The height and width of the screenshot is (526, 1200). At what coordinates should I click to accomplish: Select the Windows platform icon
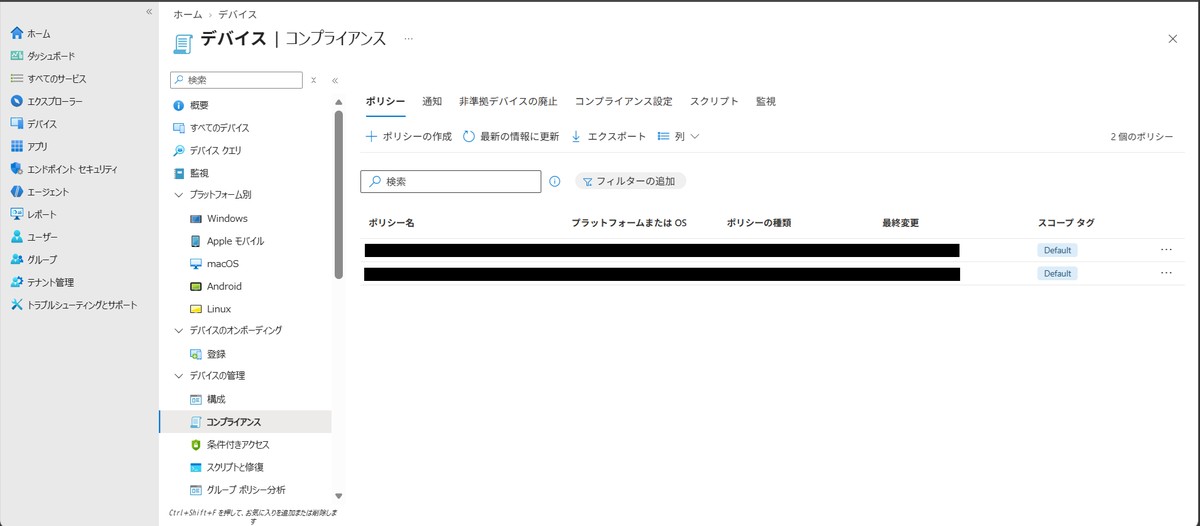[196, 218]
